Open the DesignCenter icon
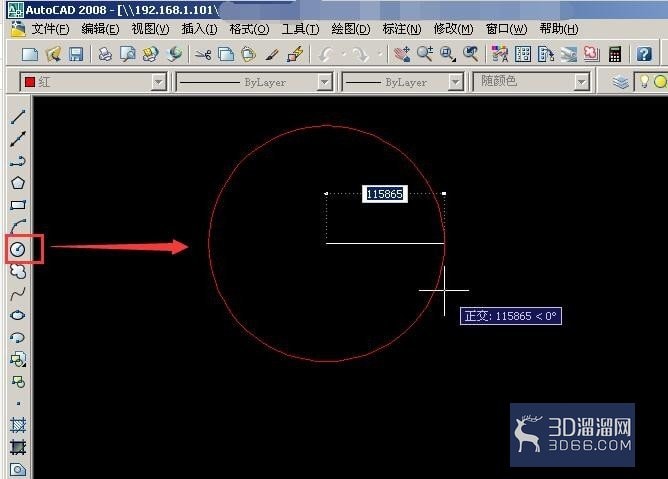Viewport: 668px width, 479px height. 523,54
